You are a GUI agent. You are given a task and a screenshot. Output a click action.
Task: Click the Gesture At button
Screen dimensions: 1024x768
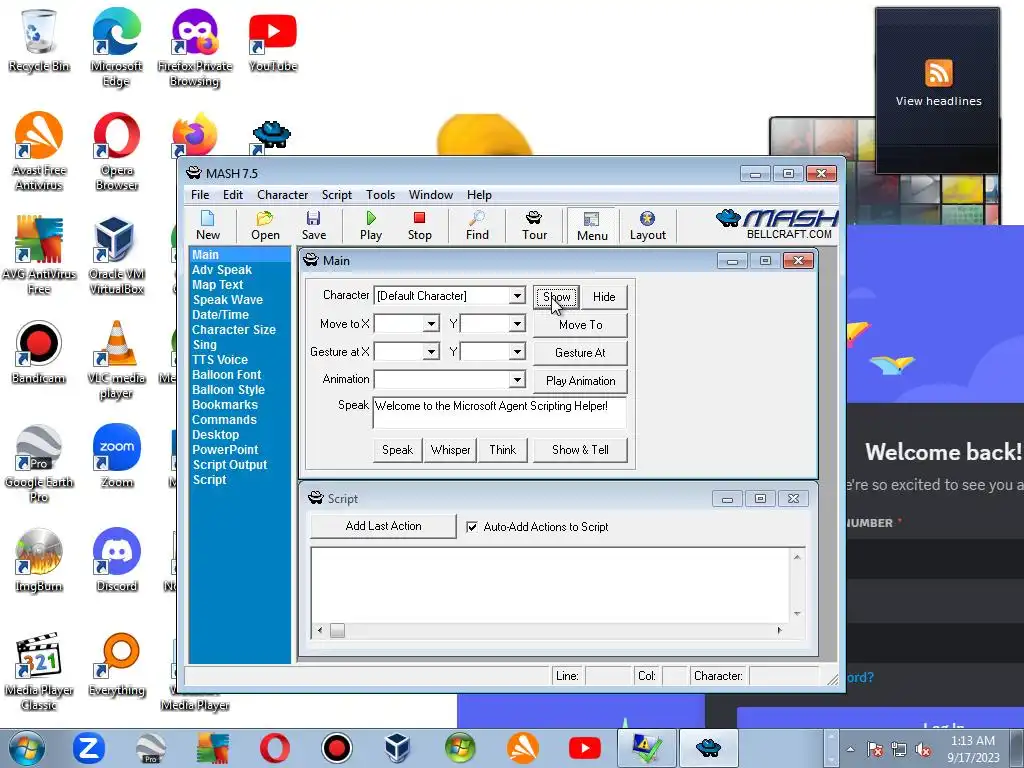[580, 353]
